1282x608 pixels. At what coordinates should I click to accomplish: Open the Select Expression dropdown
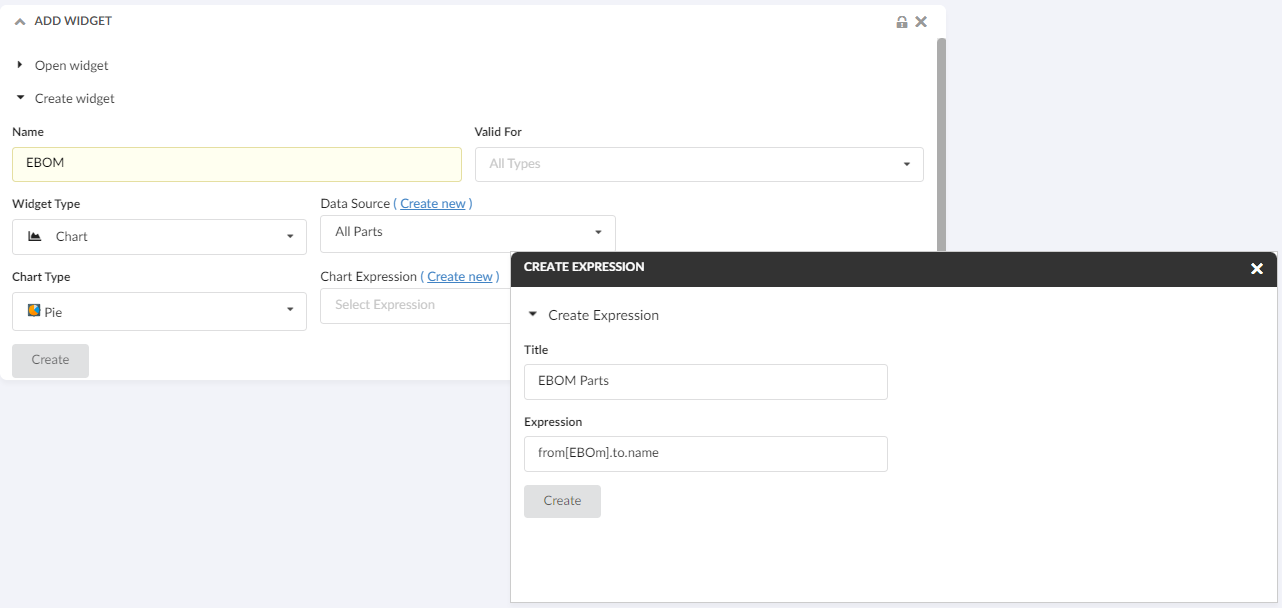tap(415, 305)
